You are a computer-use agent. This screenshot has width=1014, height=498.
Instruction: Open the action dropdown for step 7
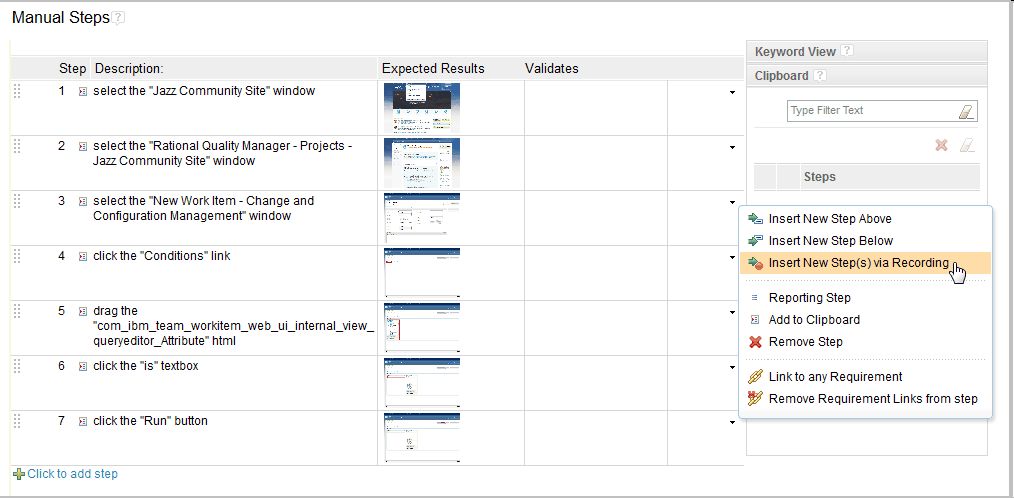pyautogui.click(x=732, y=422)
